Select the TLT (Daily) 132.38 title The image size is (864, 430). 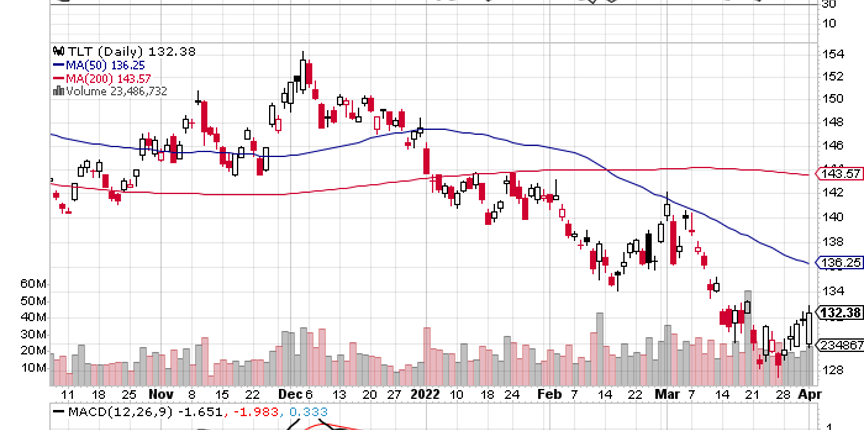[113, 52]
